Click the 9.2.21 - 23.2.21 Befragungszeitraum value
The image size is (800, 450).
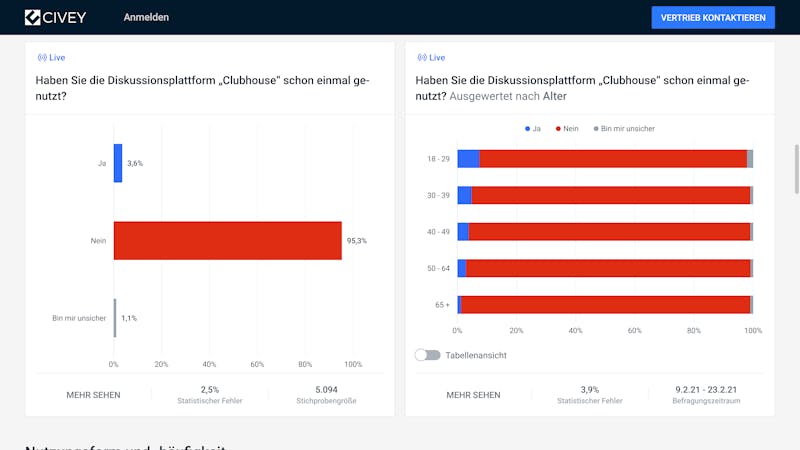tap(706, 390)
